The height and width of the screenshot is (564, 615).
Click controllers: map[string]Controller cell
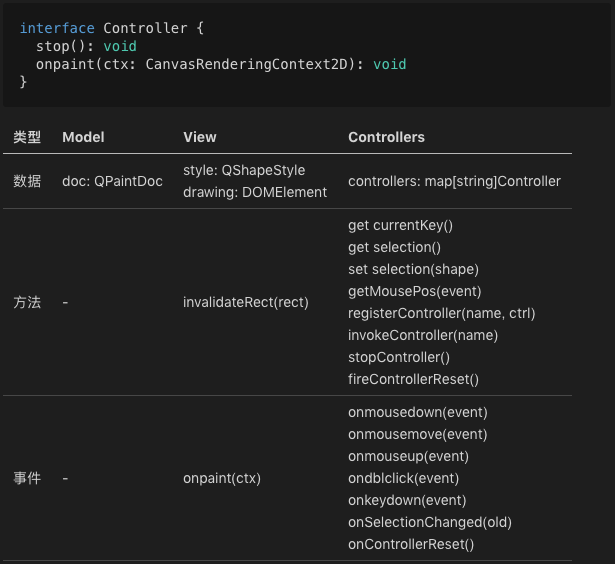pos(454,181)
